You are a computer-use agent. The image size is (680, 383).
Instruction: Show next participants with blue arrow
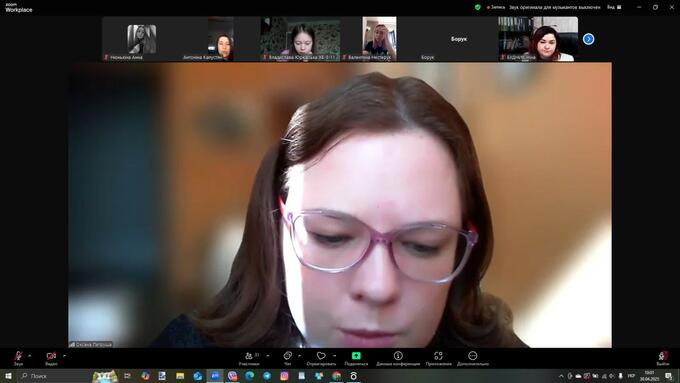(x=588, y=39)
